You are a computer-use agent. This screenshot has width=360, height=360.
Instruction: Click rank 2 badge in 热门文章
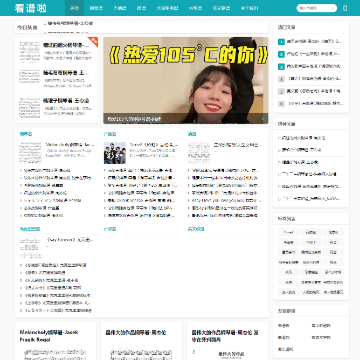pyautogui.click(x=281, y=54)
